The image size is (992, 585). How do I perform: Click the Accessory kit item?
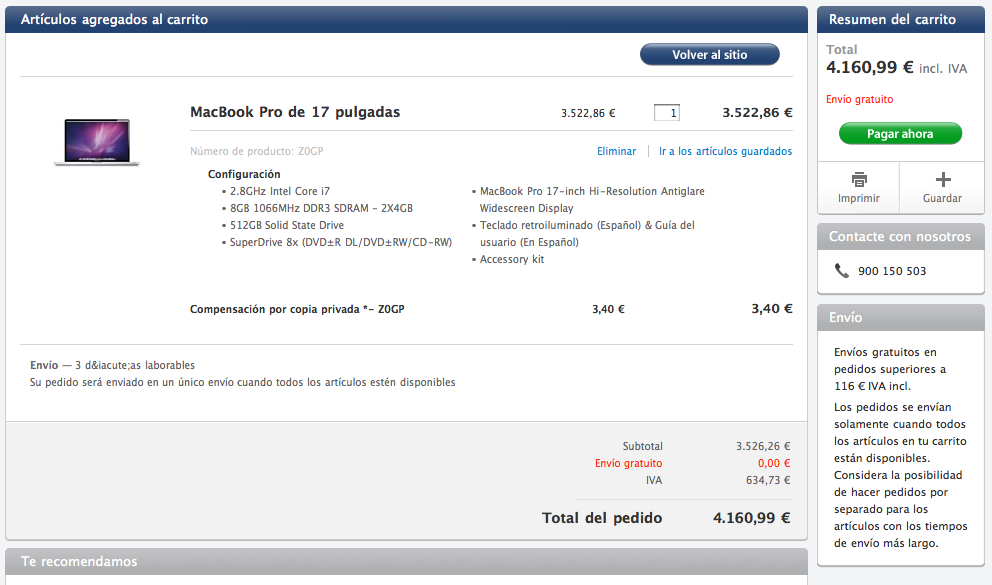point(512,259)
